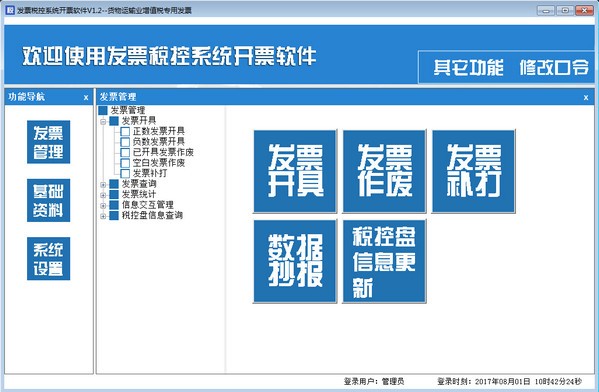Collapse the 发票开具 tree node
Image resolution: width=599 pixels, height=392 pixels.
103,121
